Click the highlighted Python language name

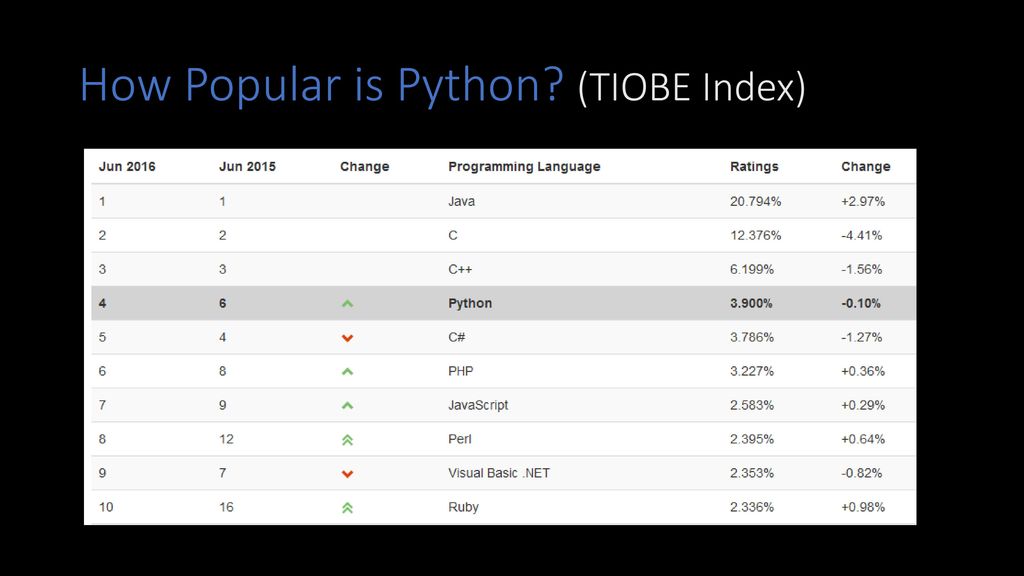pyautogui.click(x=470, y=303)
